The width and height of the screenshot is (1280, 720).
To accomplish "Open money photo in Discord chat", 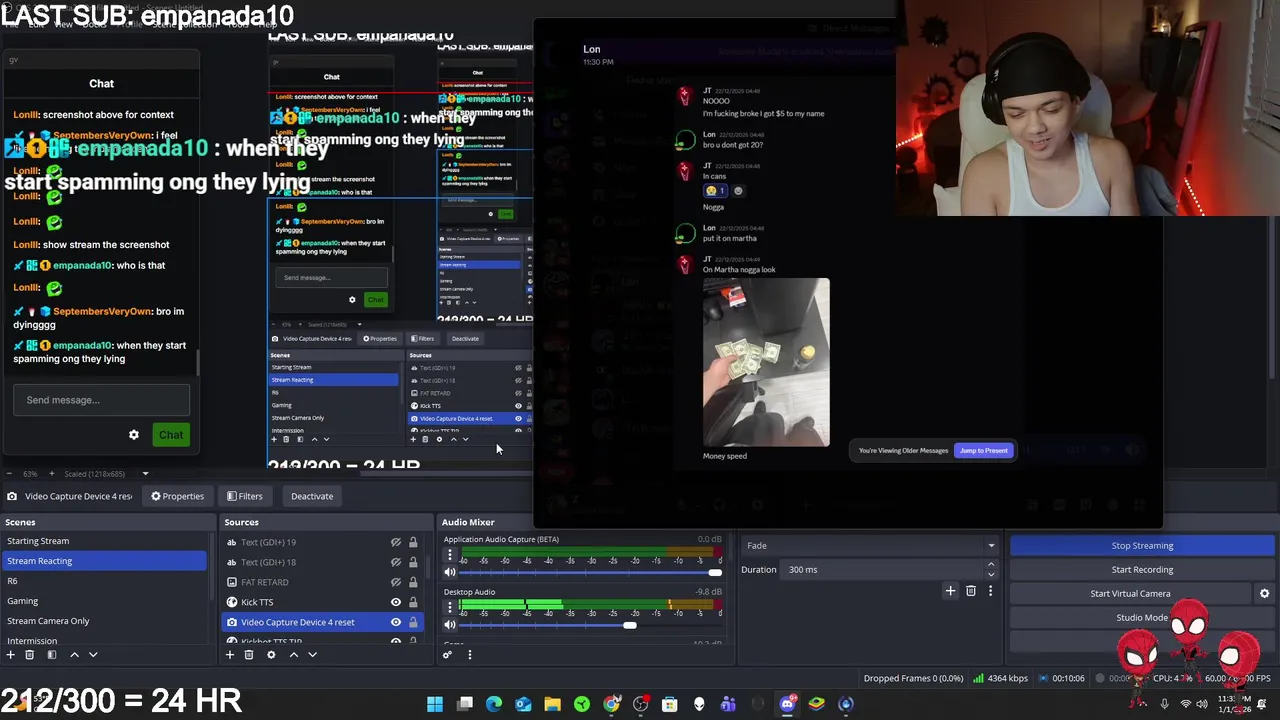I will pos(766,362).
